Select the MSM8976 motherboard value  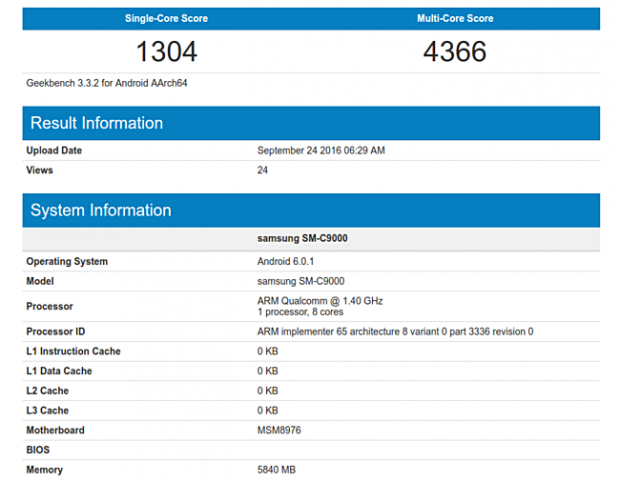pos(279,430)
